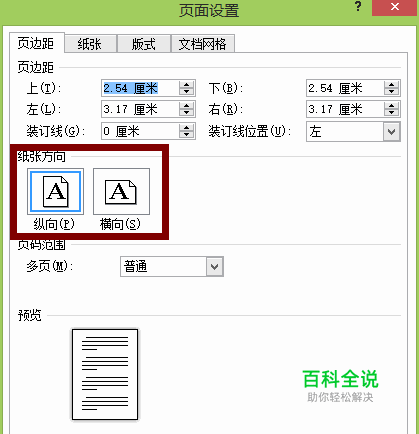Screen dimensions: 419x434
Task: Decrease the 右(R) right margin value
Action: [x=392, y=113]
